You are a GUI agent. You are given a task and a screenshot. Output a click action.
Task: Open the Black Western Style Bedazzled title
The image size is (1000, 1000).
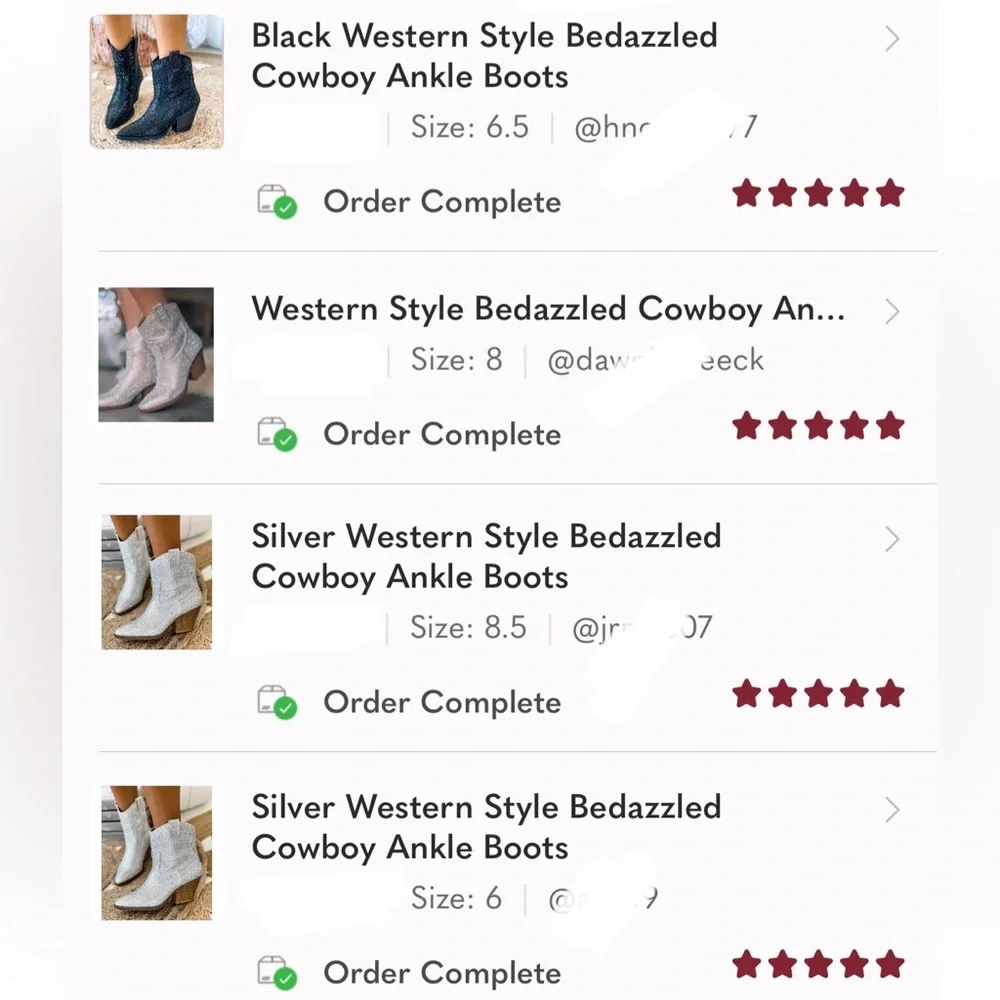pos(485,56)
